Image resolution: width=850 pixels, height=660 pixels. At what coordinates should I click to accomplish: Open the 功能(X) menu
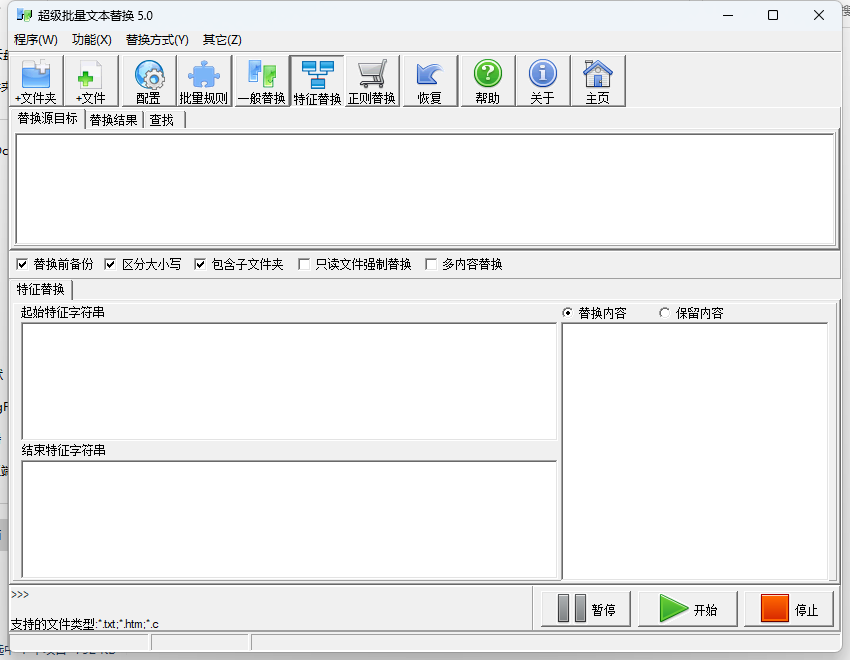tap(92, 40)
